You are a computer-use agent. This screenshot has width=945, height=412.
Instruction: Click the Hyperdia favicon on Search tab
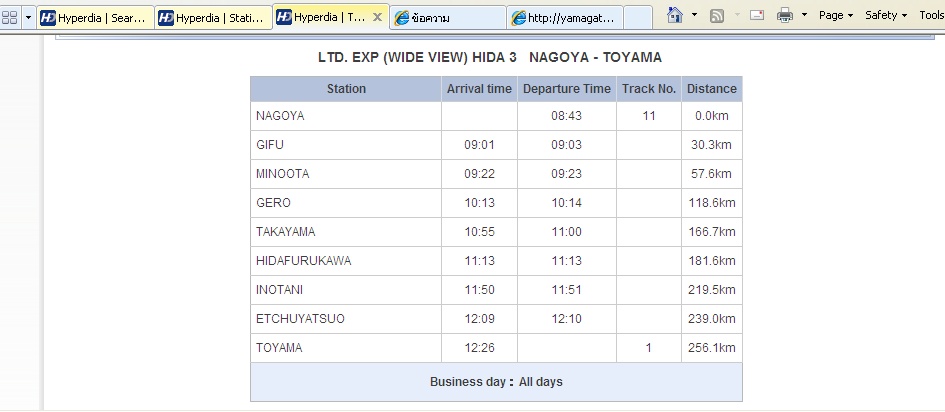tap(48, 18)
